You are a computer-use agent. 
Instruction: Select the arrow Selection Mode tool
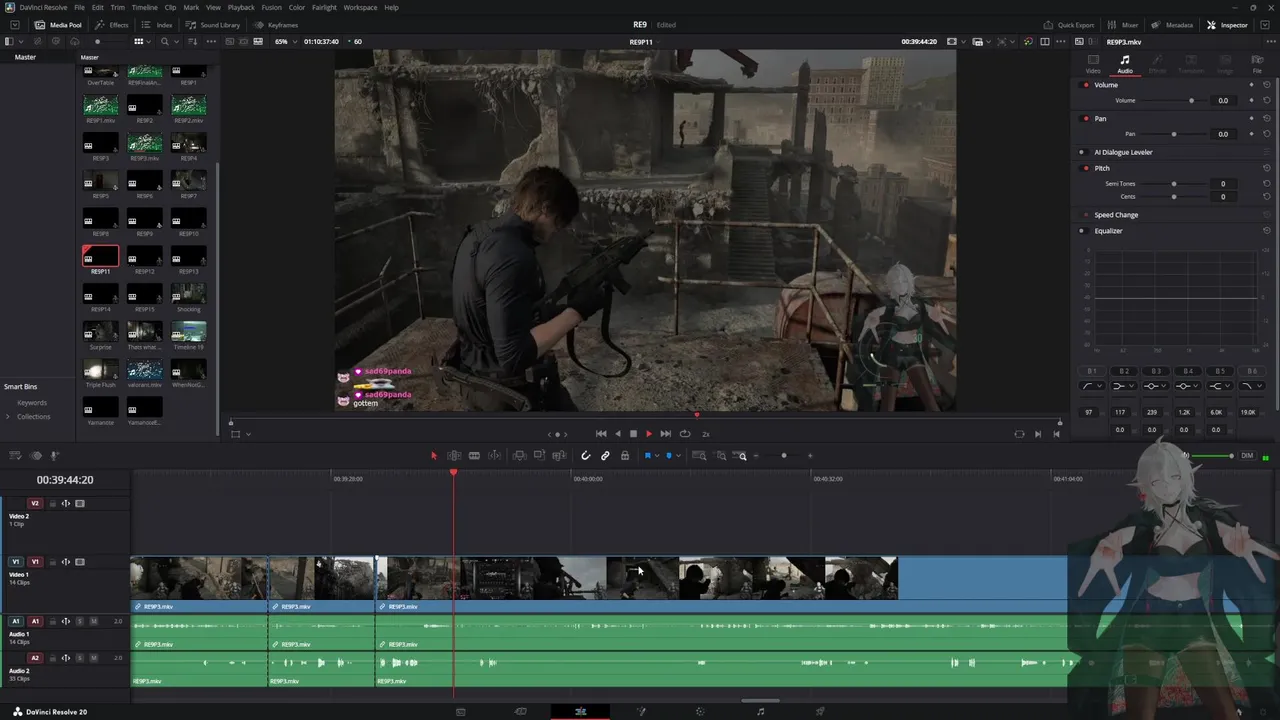click(x=434, y=456)
